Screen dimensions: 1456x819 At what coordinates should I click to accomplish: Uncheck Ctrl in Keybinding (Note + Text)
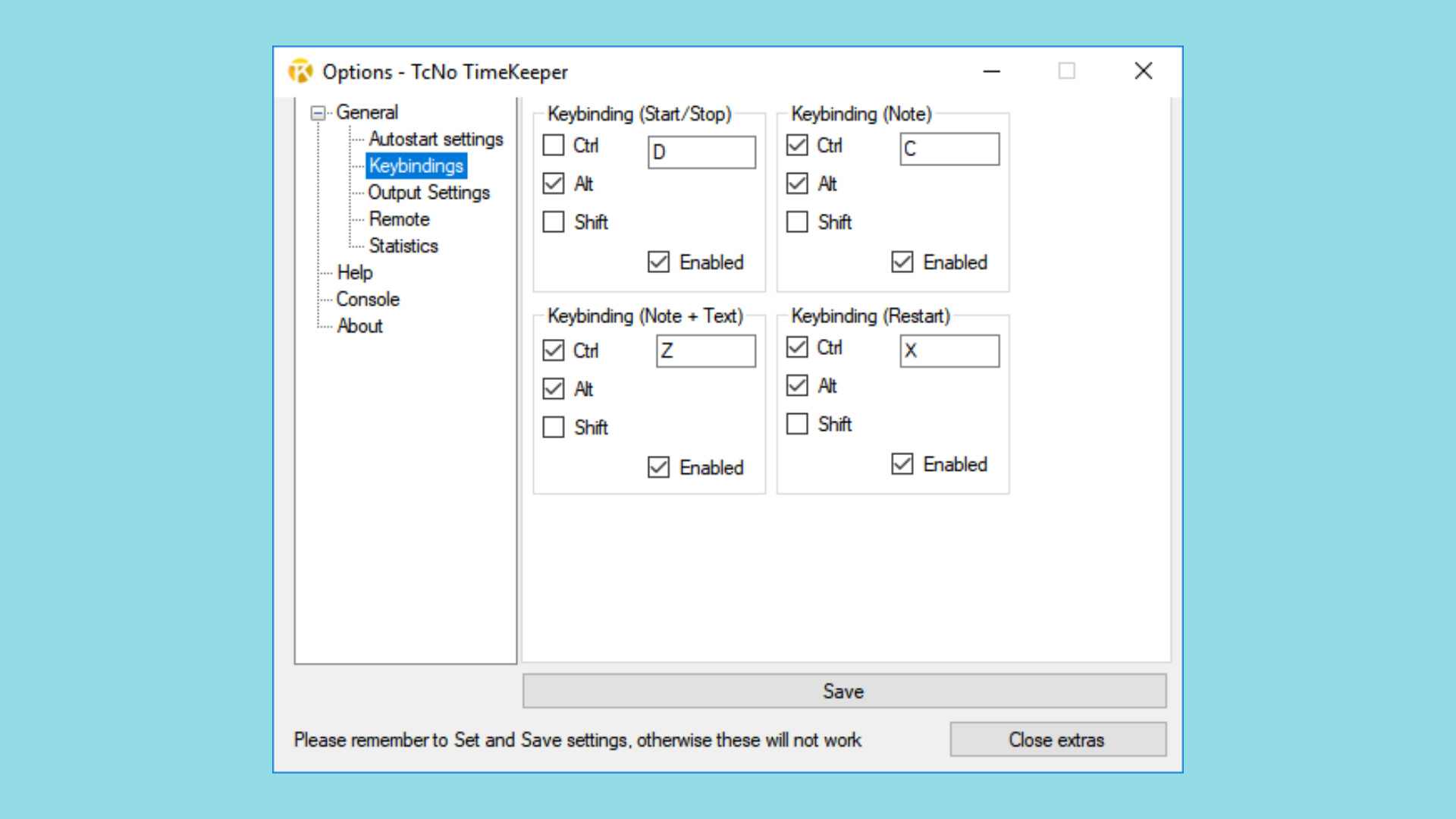[553, 350]
